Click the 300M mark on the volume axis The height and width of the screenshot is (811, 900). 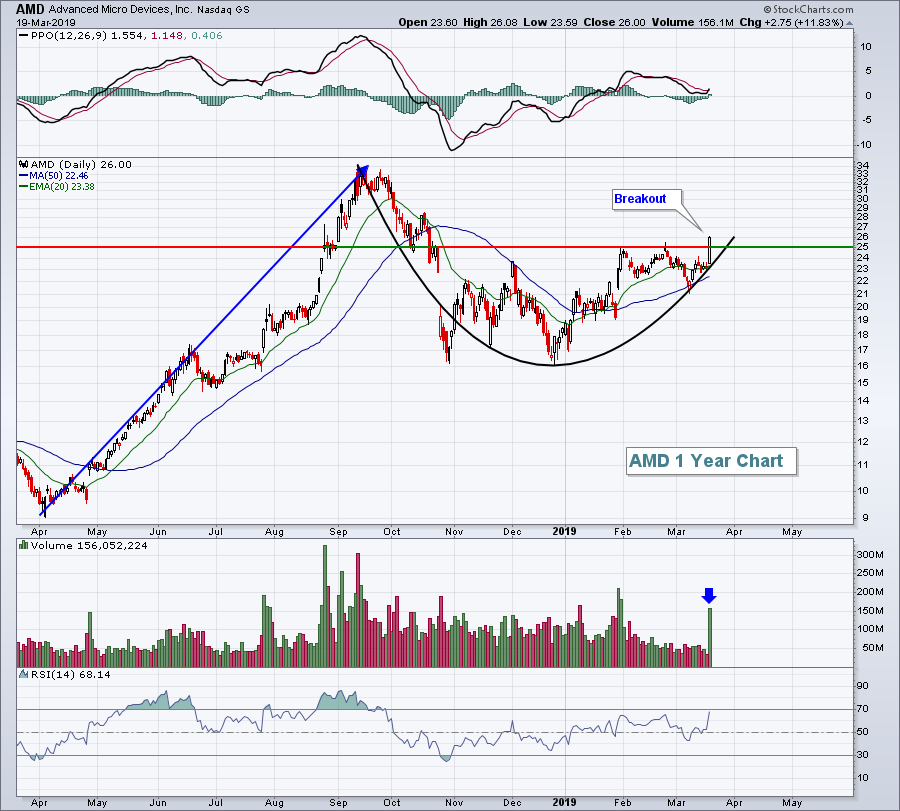pos(871,554)
